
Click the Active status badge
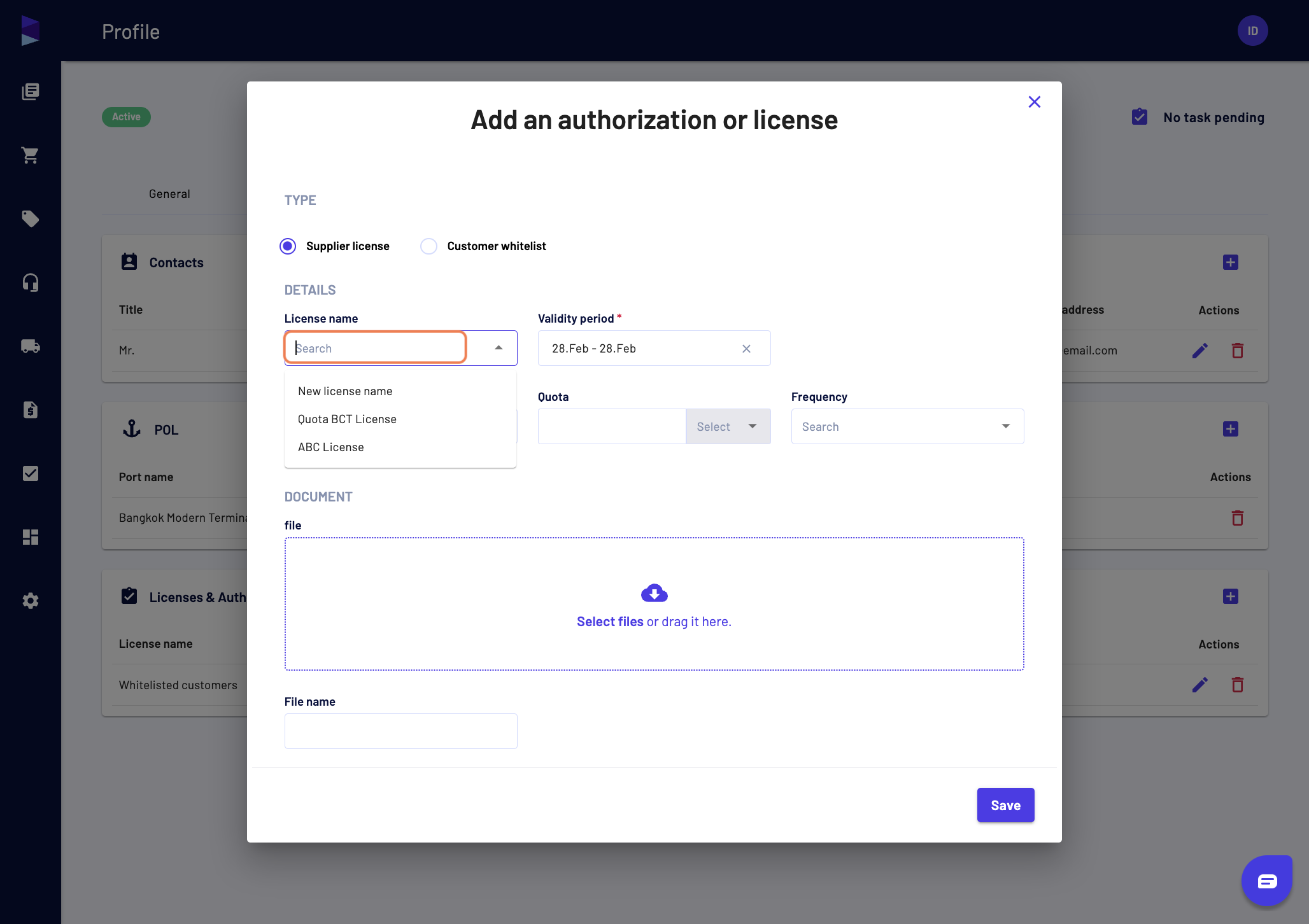click(x=126, y=117)
